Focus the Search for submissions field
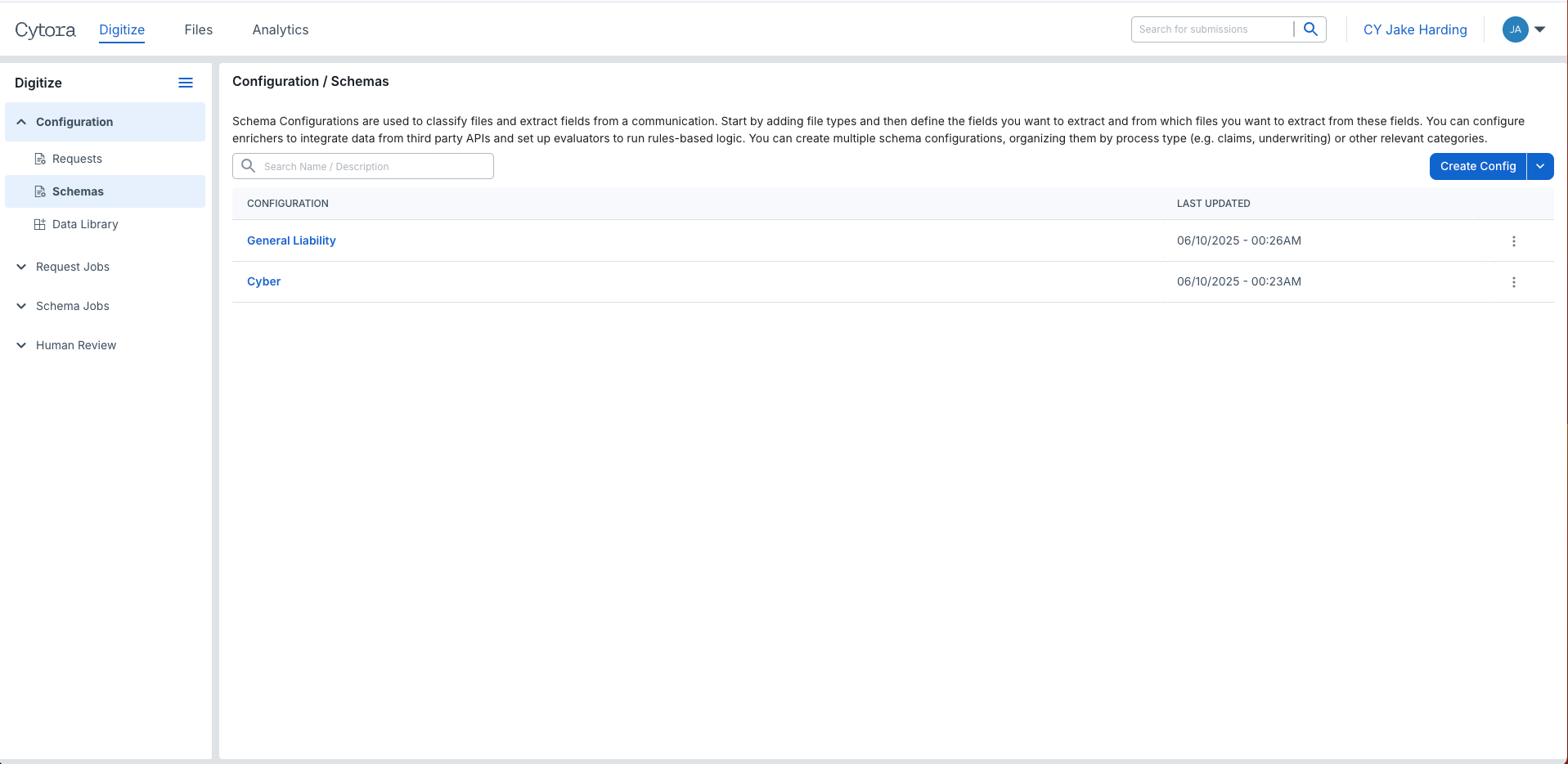The image size is (1568, 764). point(1211,29)
